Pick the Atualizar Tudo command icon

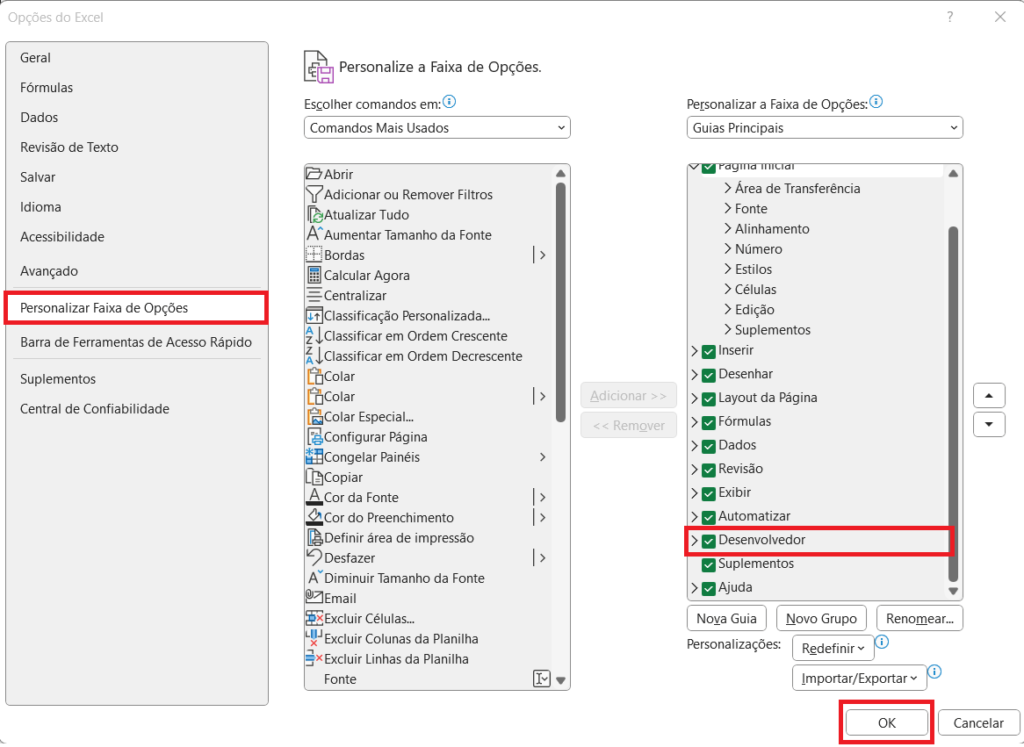point(316,214)
